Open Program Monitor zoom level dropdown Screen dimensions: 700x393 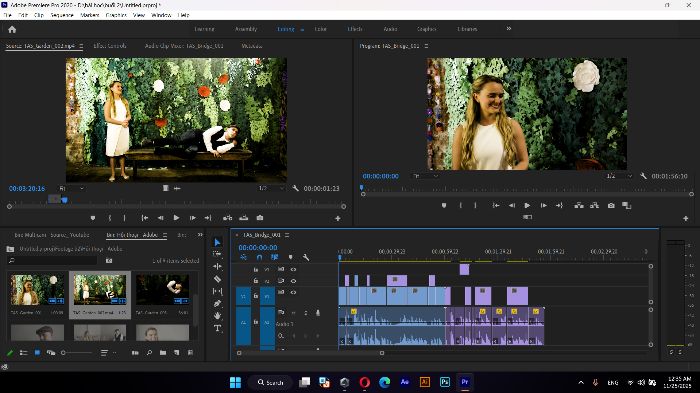pyautogui.click(x=425, y=176)
